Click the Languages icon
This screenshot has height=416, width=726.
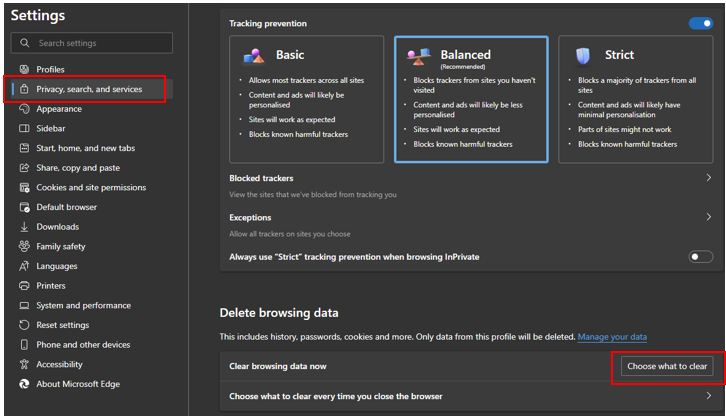click(x=24, y=266)
